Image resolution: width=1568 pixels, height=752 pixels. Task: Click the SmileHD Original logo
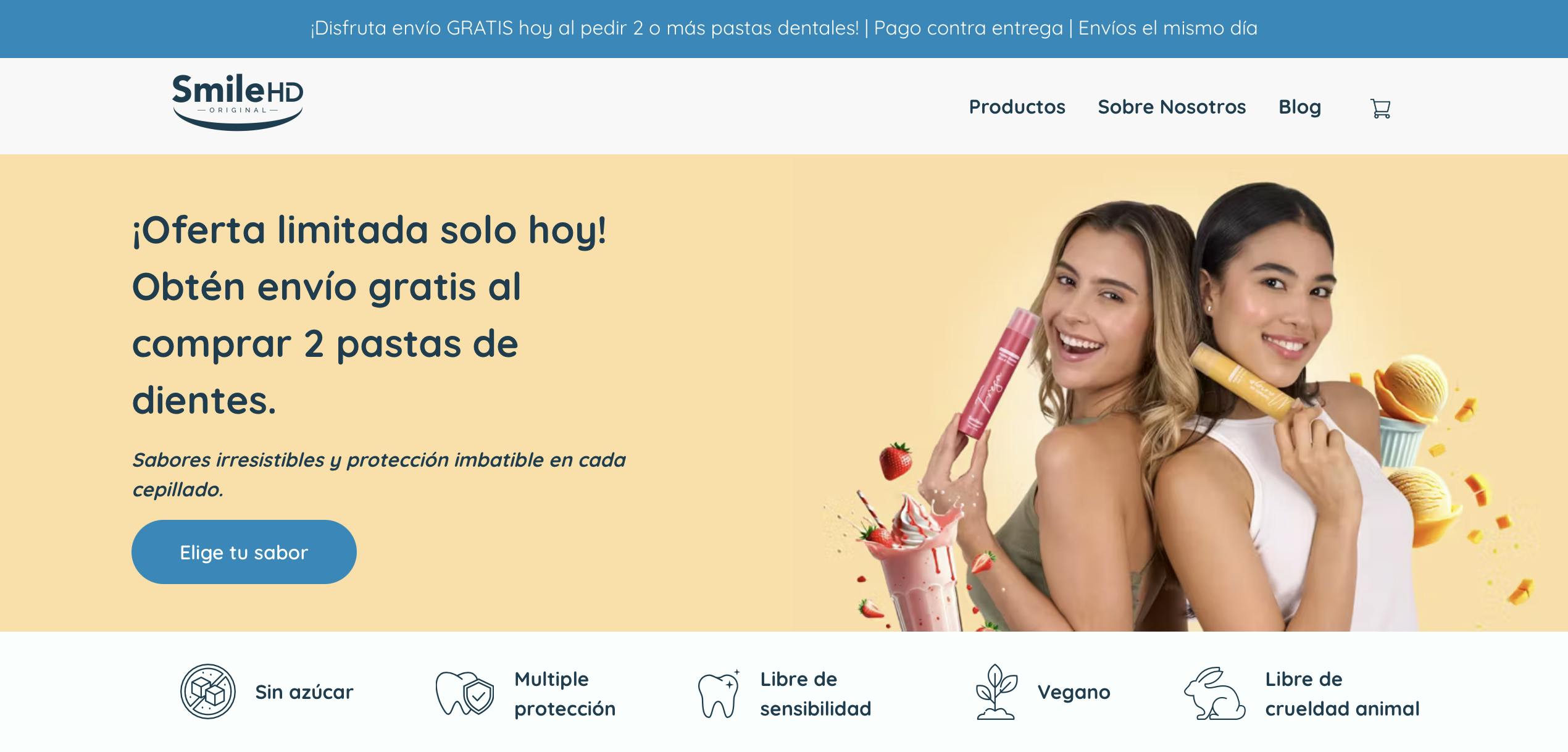[238, 102]
